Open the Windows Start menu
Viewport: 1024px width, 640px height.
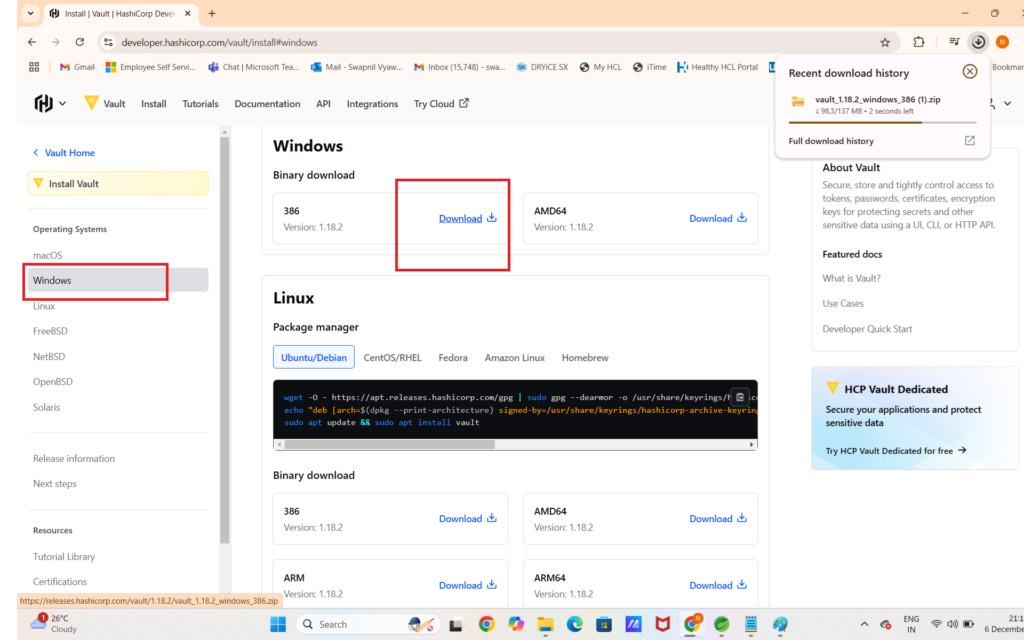(x=278, y=624)
